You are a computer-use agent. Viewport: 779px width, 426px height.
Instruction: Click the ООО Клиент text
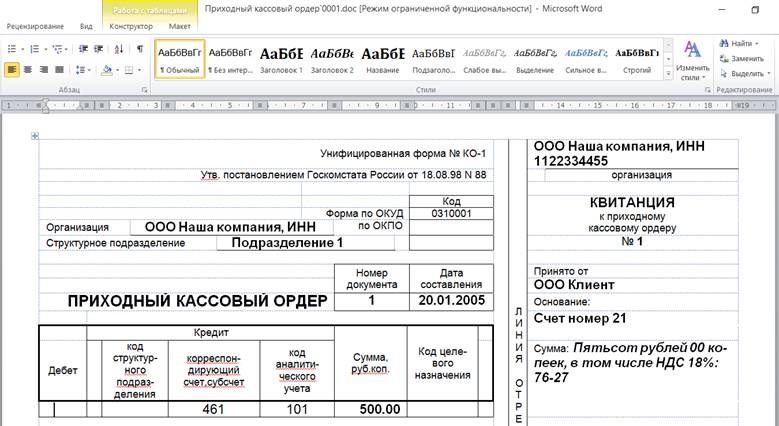point(574,285)
